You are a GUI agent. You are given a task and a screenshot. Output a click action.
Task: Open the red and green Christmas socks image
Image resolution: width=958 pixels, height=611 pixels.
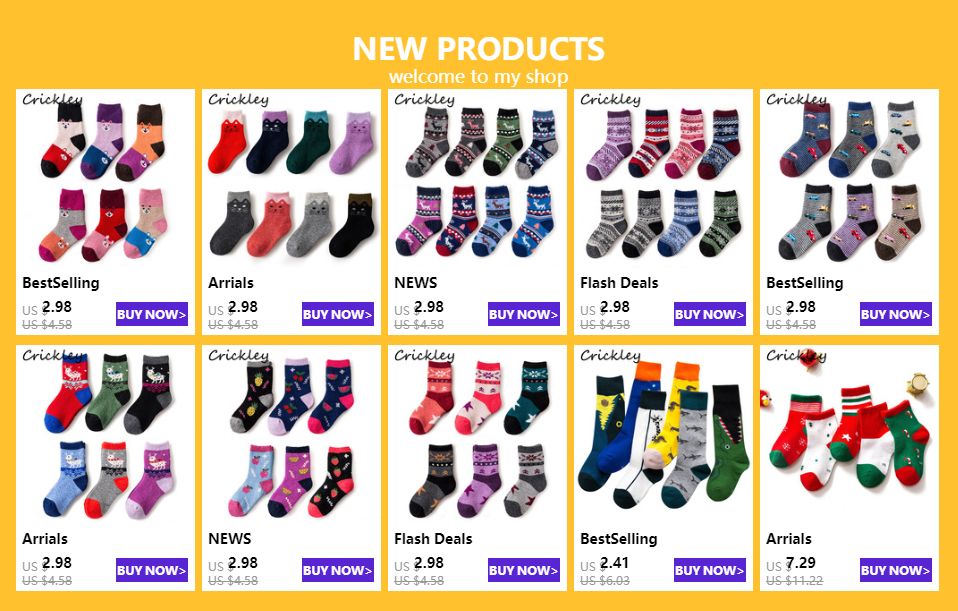tap(849, 435)
